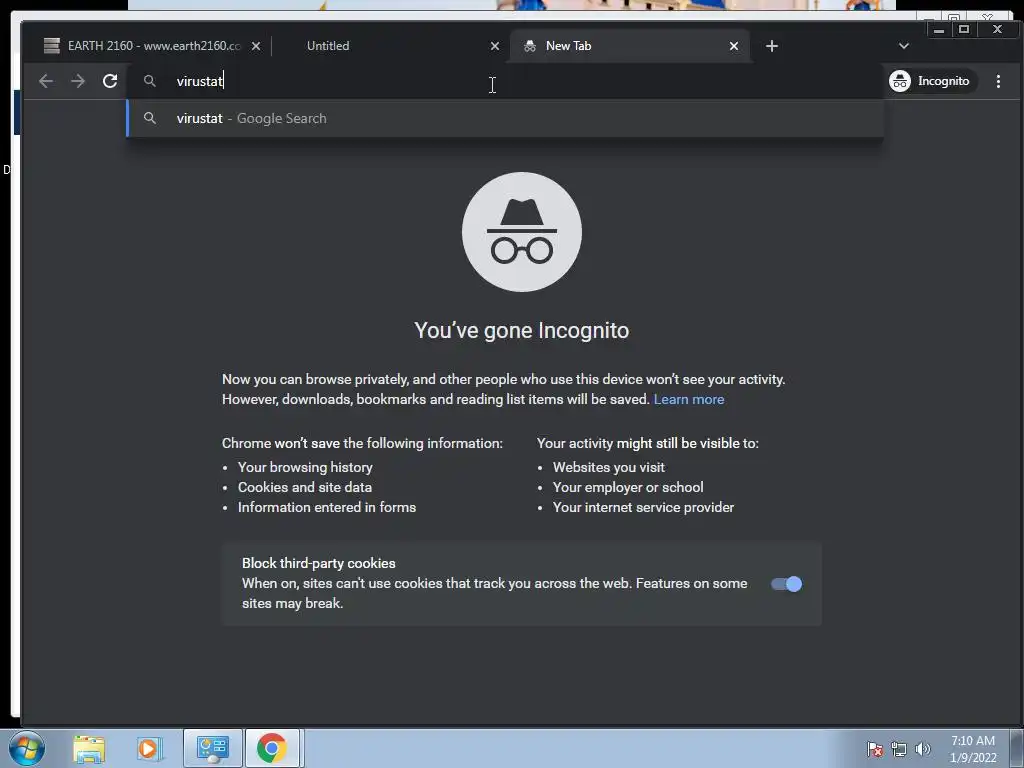The height and width of the screenshot is (768, 1024).
Task: Click the network tray icon
Action: click(899, 749)
